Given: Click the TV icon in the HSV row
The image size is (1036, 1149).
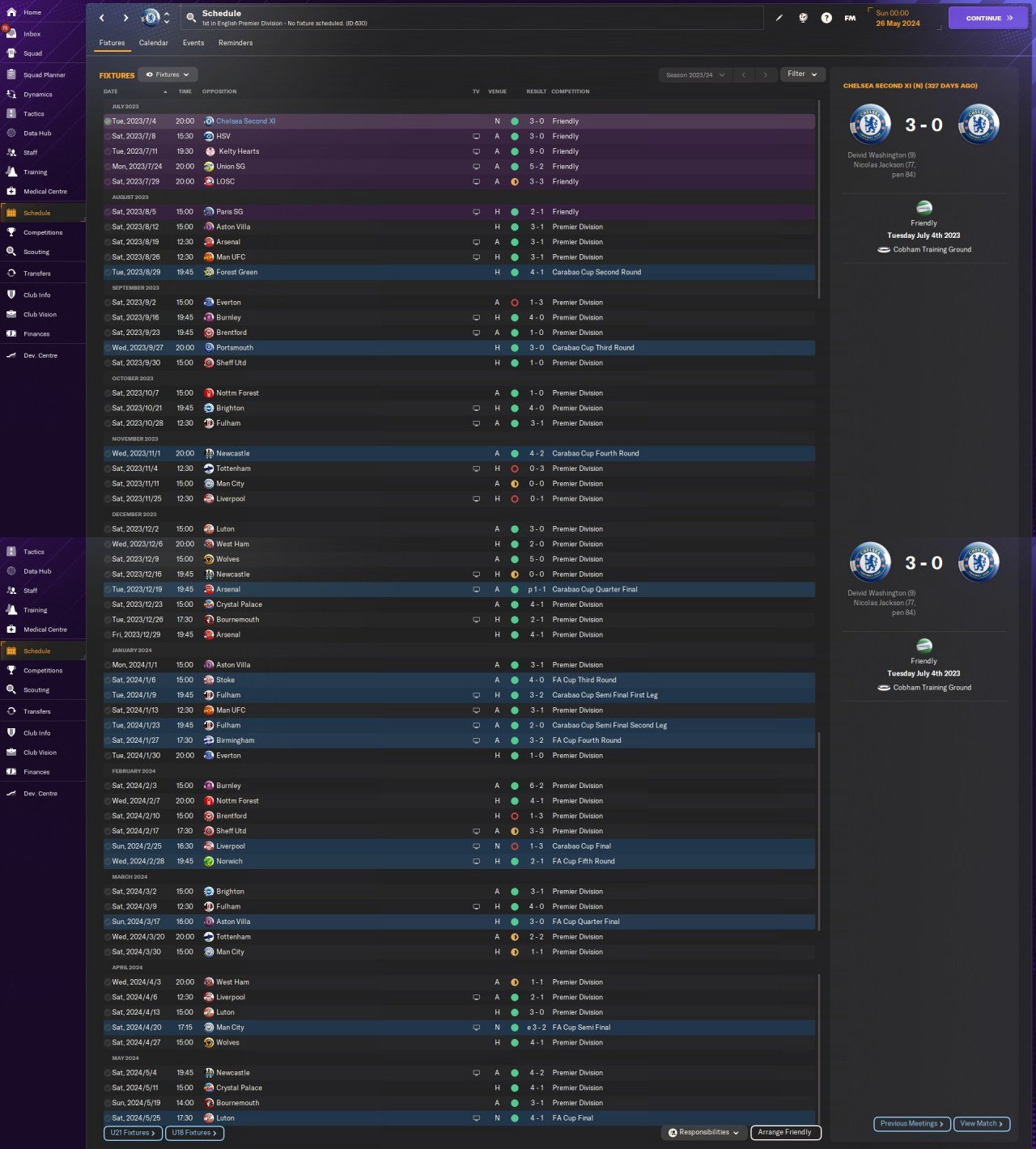Looking at the screenshot, I should tap(476, 136).
